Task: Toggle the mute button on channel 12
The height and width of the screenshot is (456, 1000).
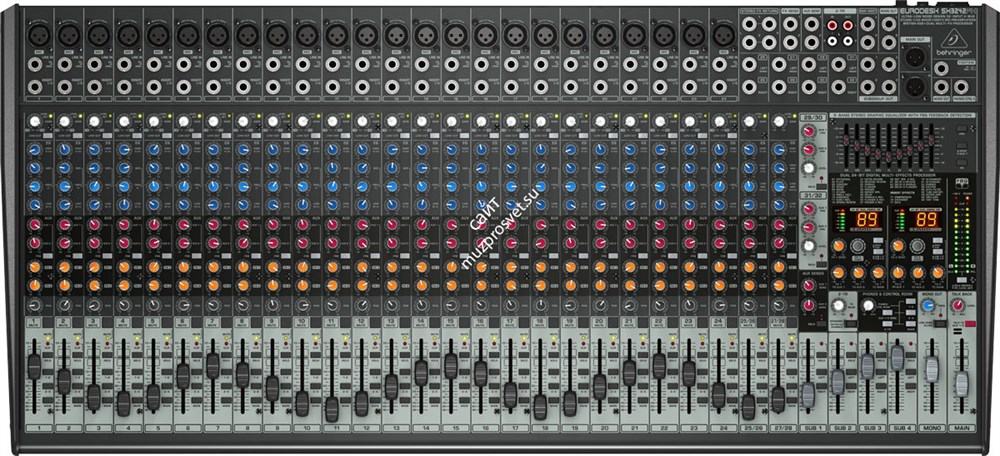Action: click(x=360, y=323)
